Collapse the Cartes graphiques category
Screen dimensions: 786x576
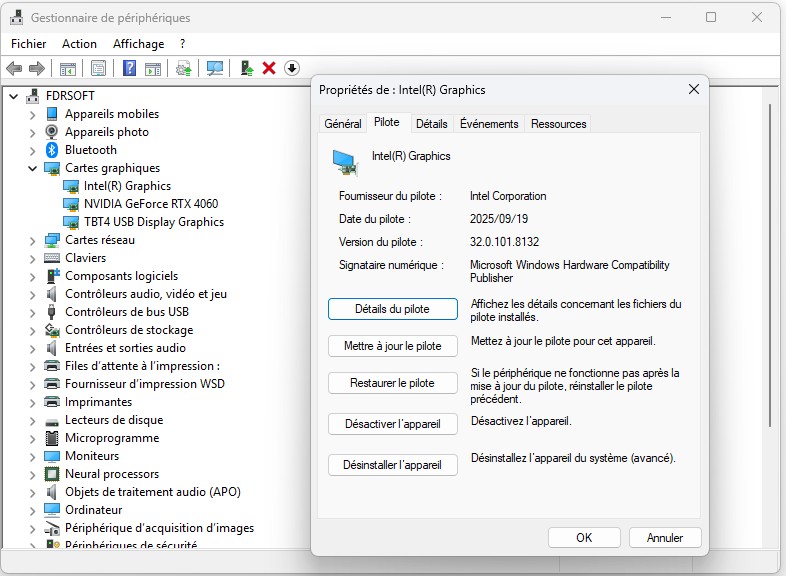(32, 168)
